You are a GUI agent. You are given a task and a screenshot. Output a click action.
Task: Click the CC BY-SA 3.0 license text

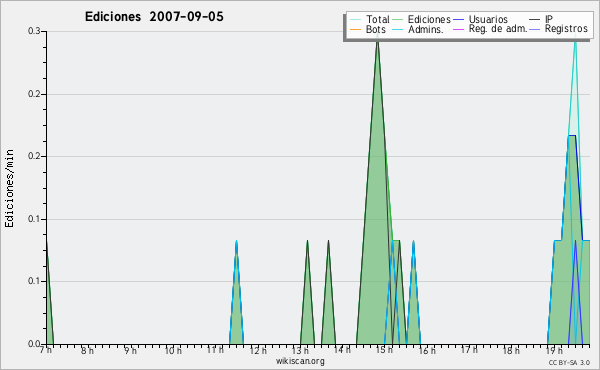coord(569,362)
